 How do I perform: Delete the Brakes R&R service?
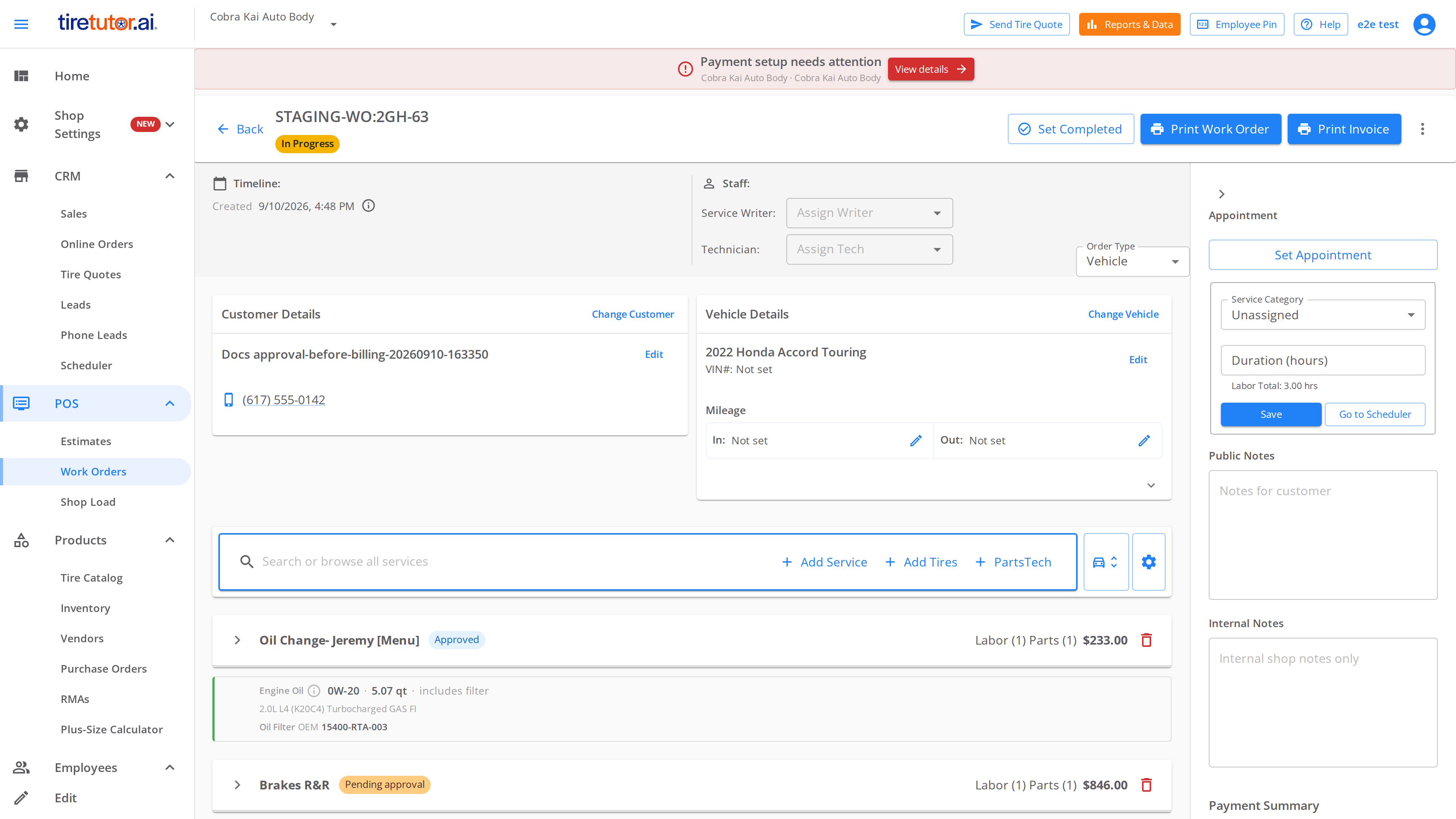tap(1146, 784)
